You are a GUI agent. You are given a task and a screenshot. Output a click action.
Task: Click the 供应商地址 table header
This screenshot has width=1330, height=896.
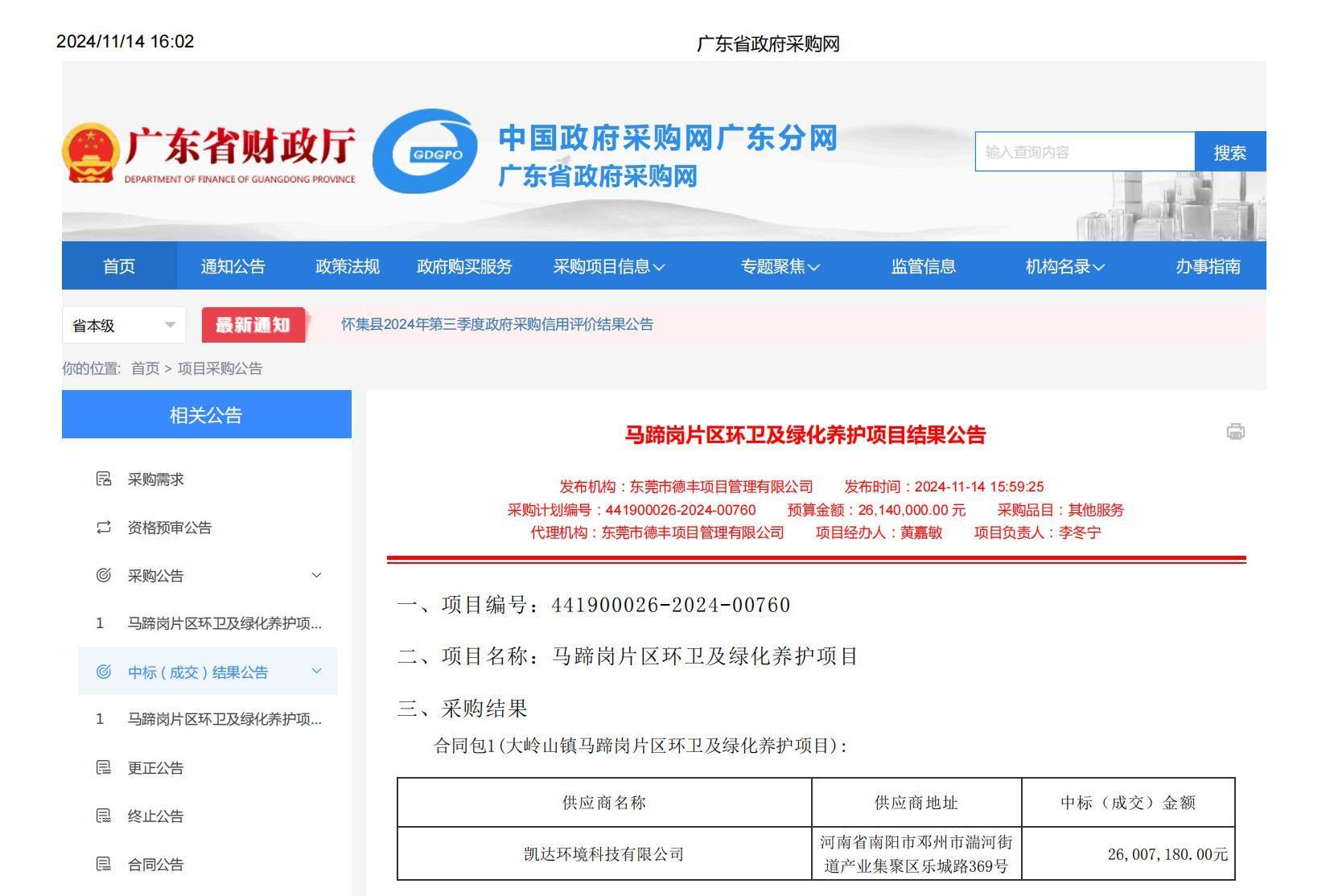coord(916,802)
